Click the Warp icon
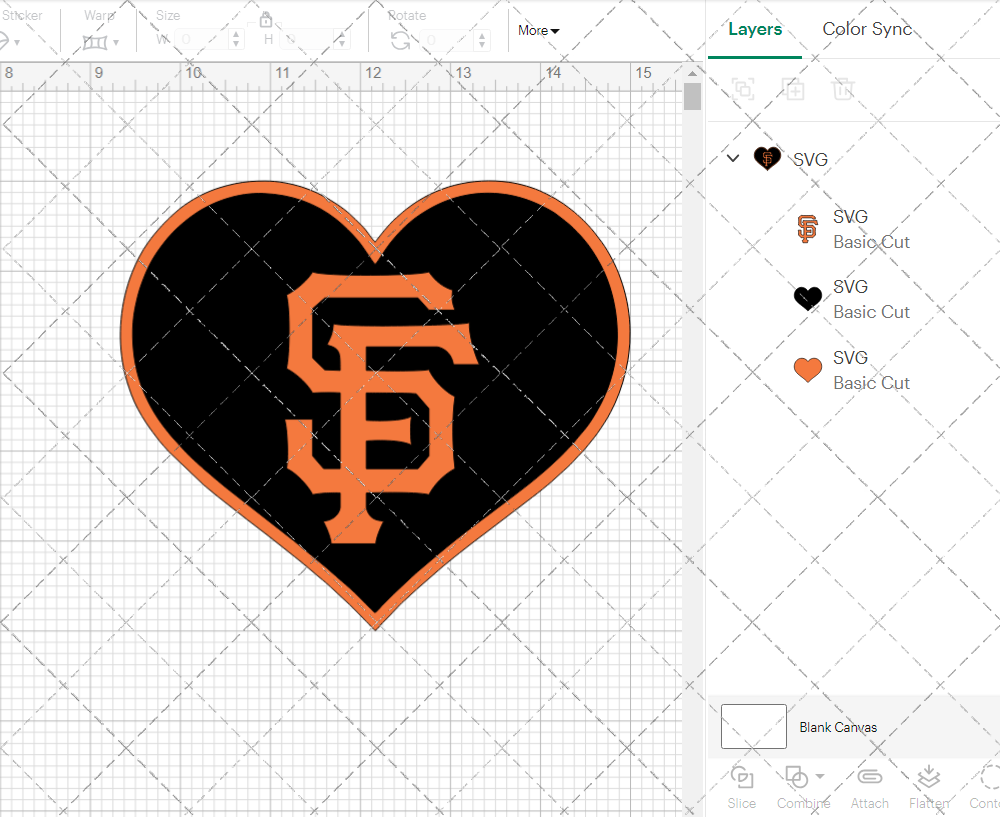 95,42
